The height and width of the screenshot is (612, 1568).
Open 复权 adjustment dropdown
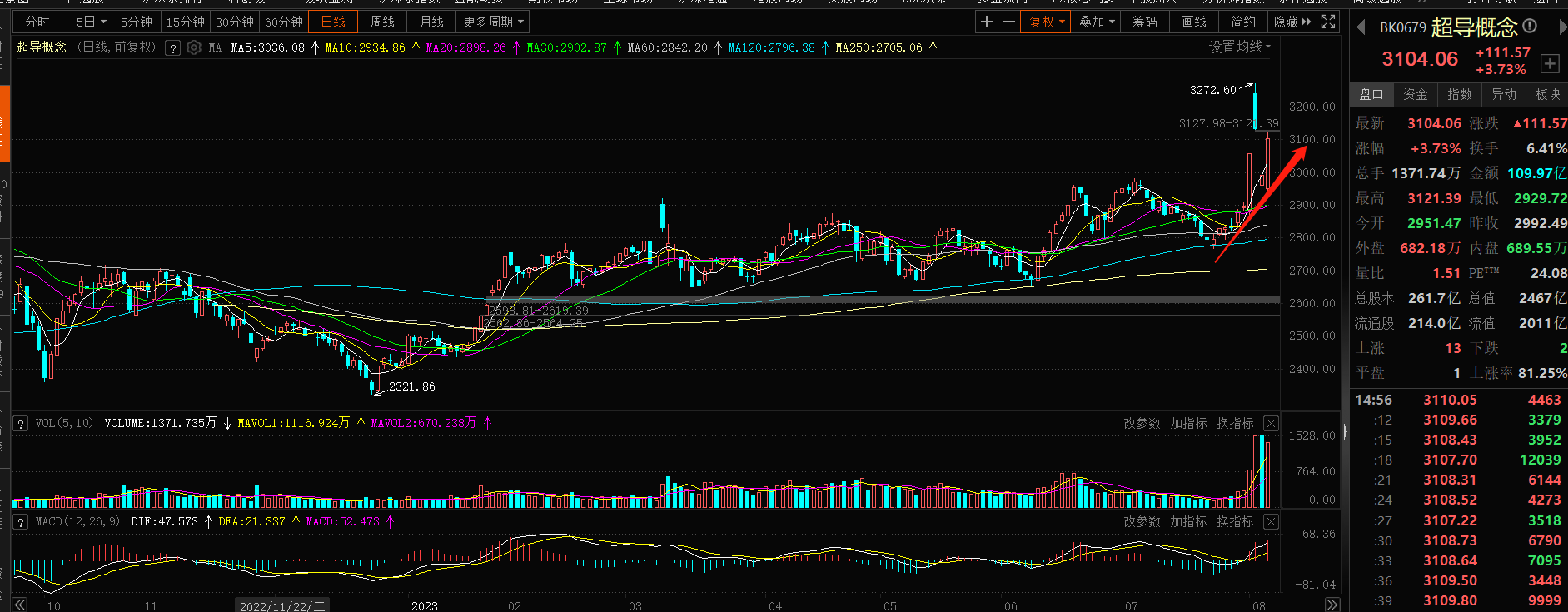(x=1047, y=22)
